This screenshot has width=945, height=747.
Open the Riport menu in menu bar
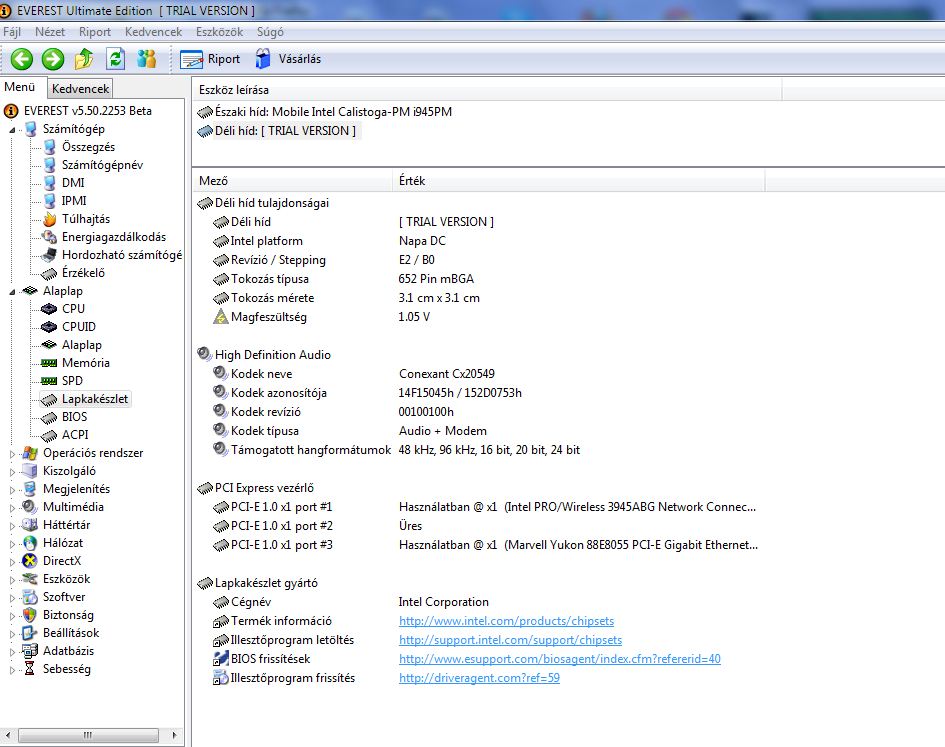(95, 32)
